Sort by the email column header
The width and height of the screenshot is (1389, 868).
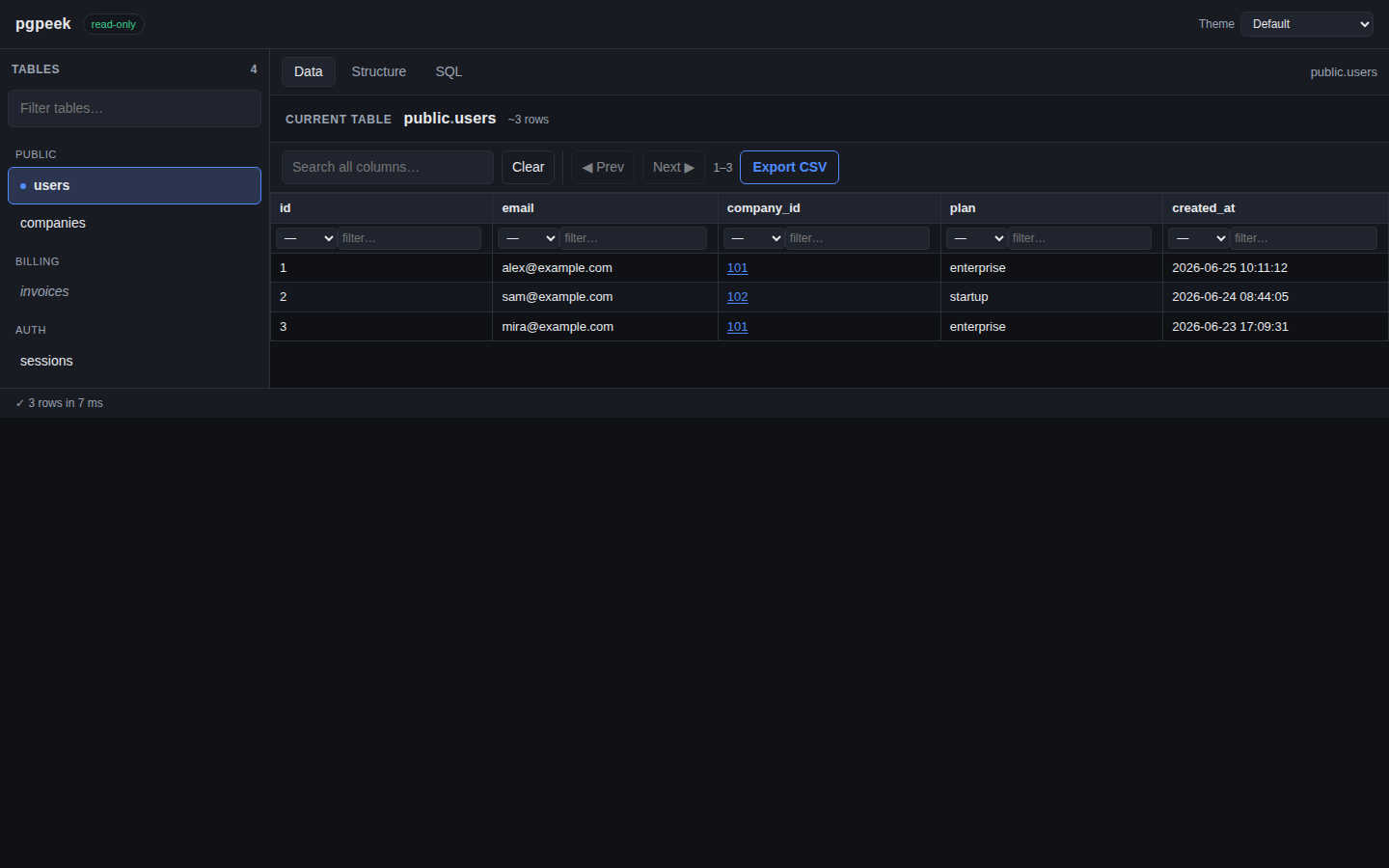[605, 208]
